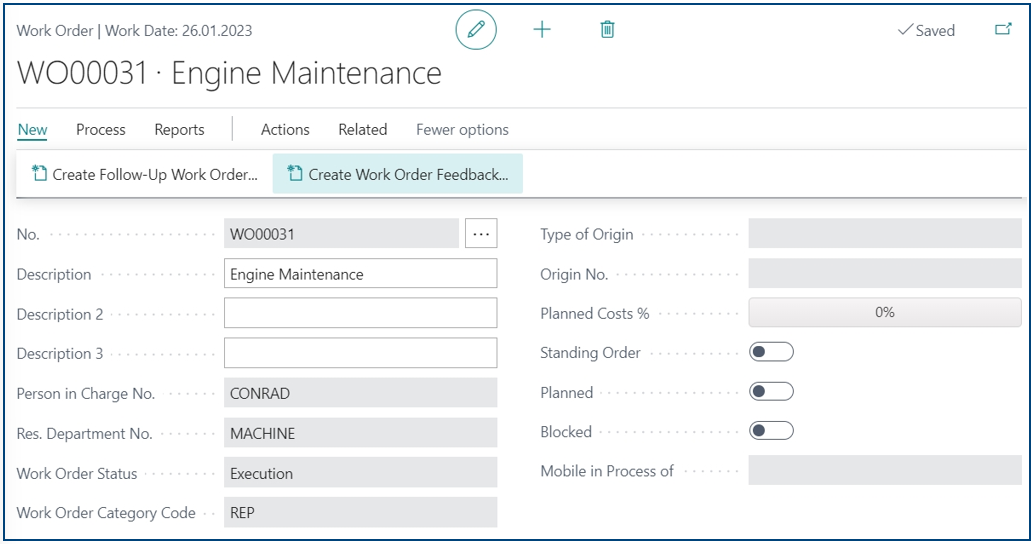Click the Res. Department No. field MACHINE
Viewport: 1034px width, 544px height.
(x=361, y=433)
